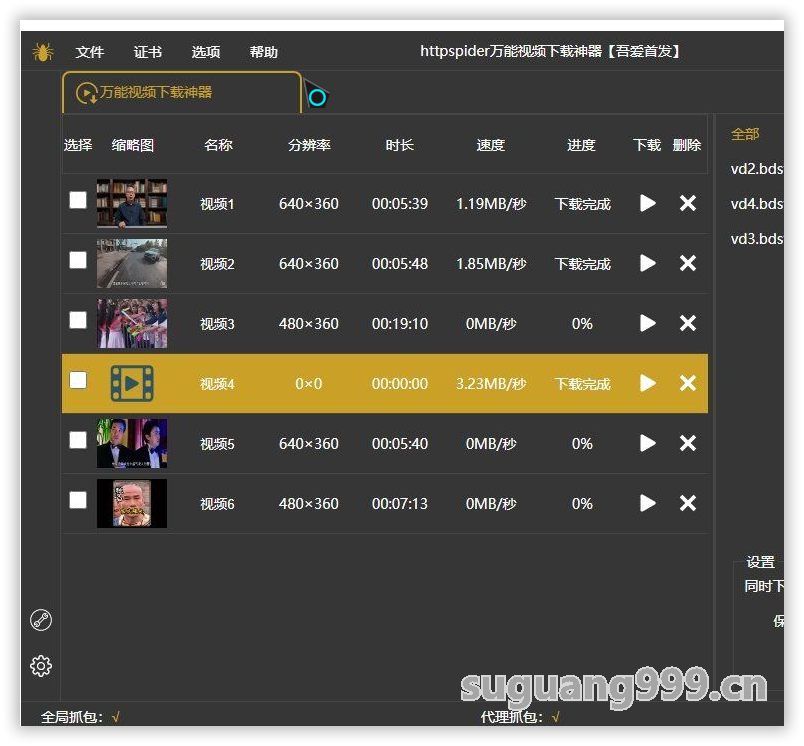The width and height of the screenshot is (804, 746).
Task: Tick the checkbox for 视频6
Action: point(78,500)
